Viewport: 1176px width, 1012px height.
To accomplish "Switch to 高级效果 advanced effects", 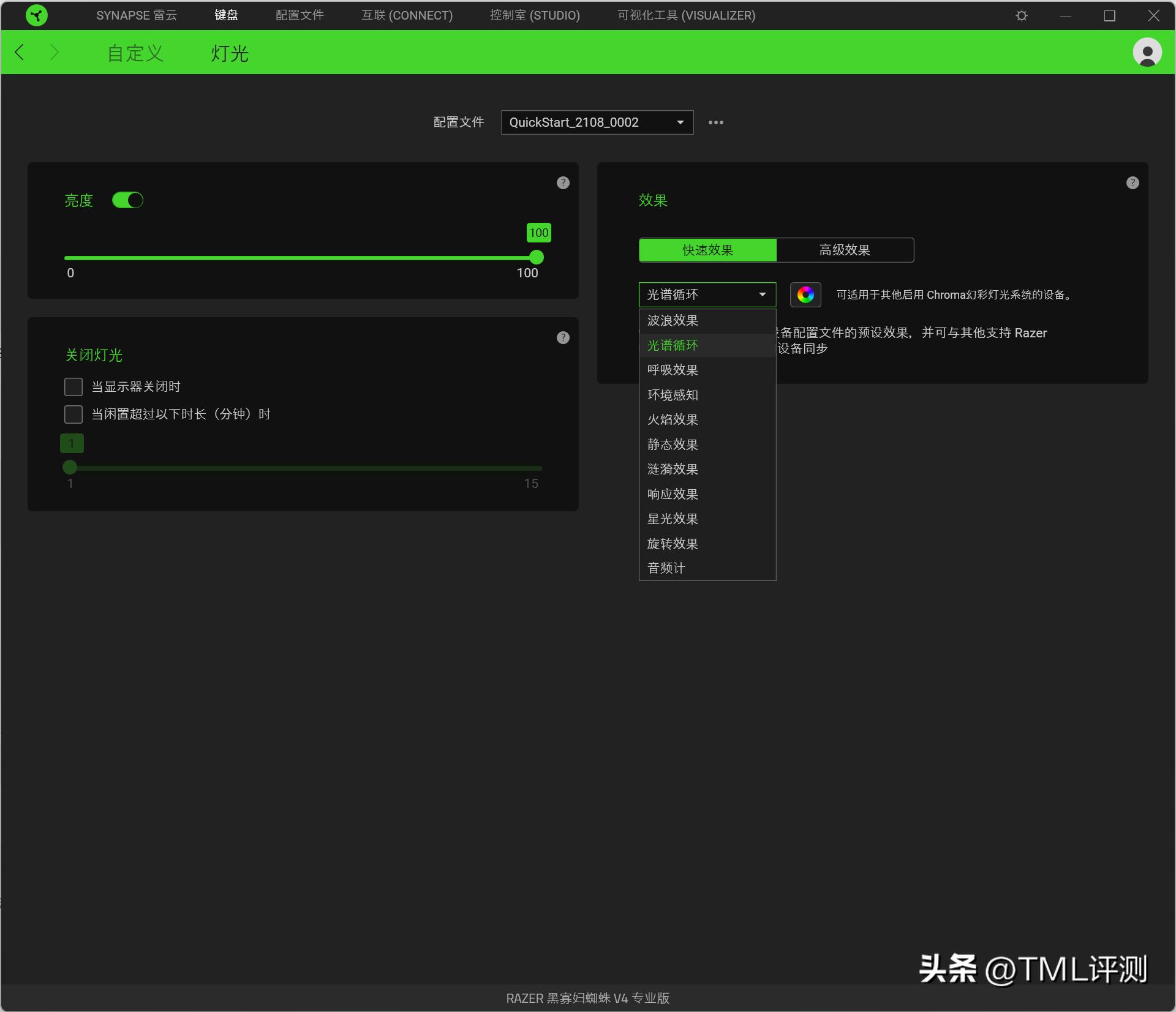I will tap(845, 250).
